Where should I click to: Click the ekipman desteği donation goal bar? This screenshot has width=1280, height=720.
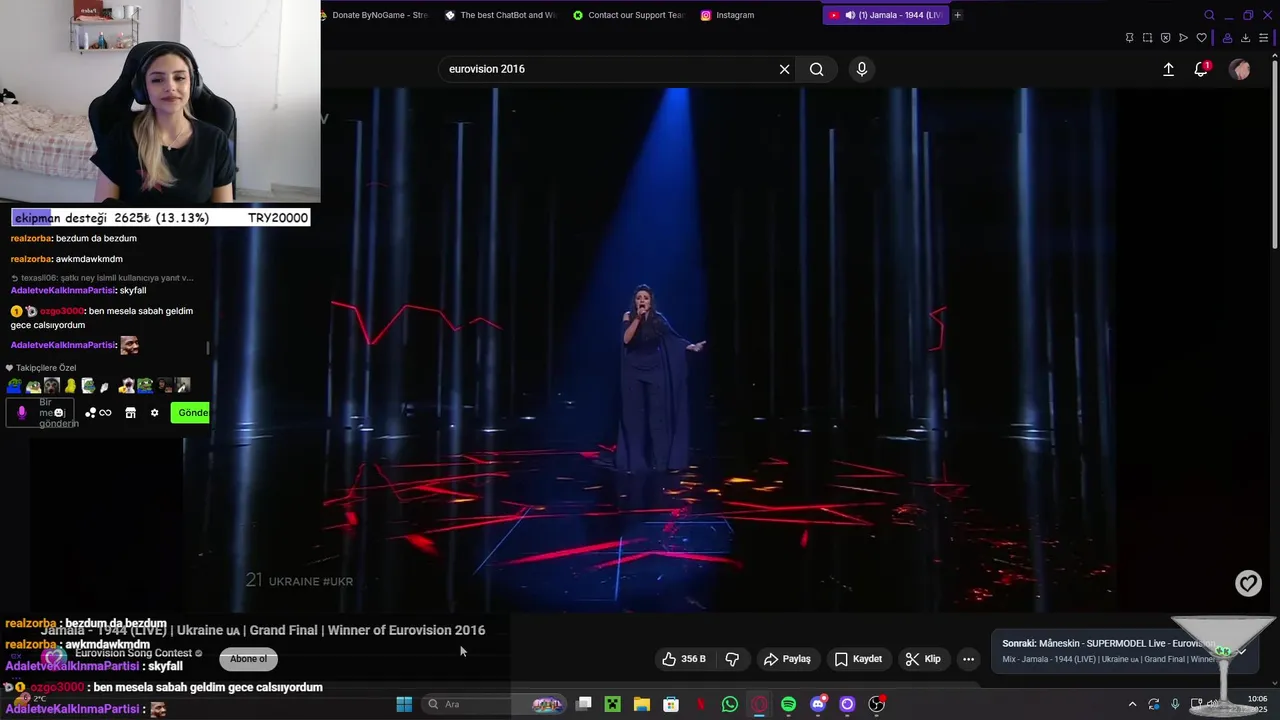coord(160,218)
